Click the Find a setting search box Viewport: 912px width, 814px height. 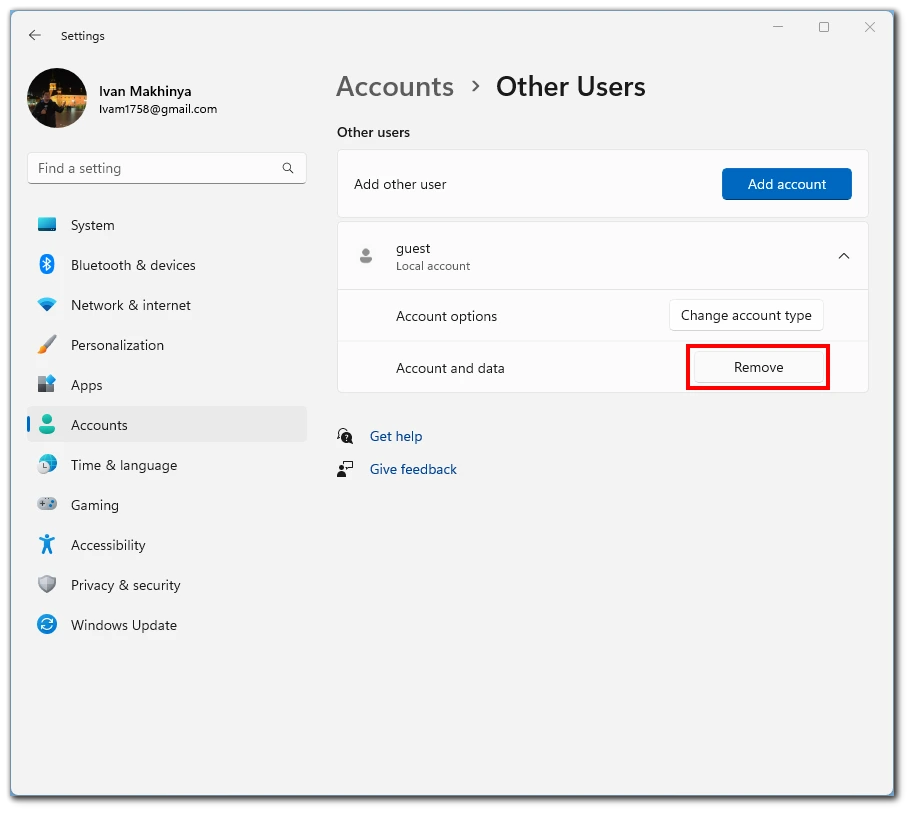tap(155, 168)
